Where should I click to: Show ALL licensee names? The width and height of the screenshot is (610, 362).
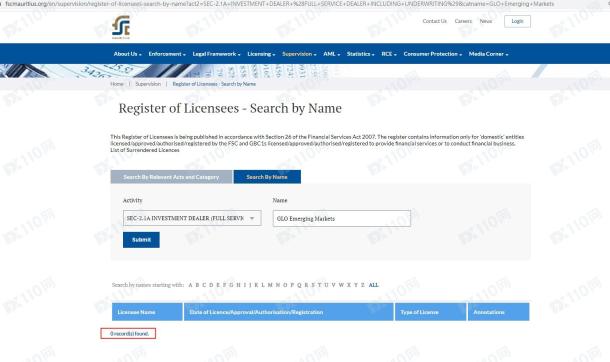(x=373, y=285)
